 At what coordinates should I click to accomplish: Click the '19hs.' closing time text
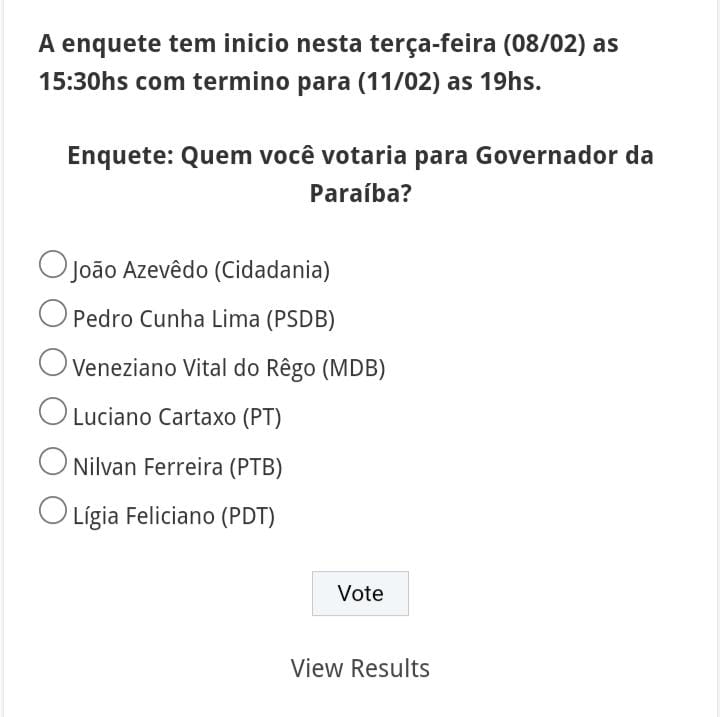pyautogui.click(x=510, y=82)
